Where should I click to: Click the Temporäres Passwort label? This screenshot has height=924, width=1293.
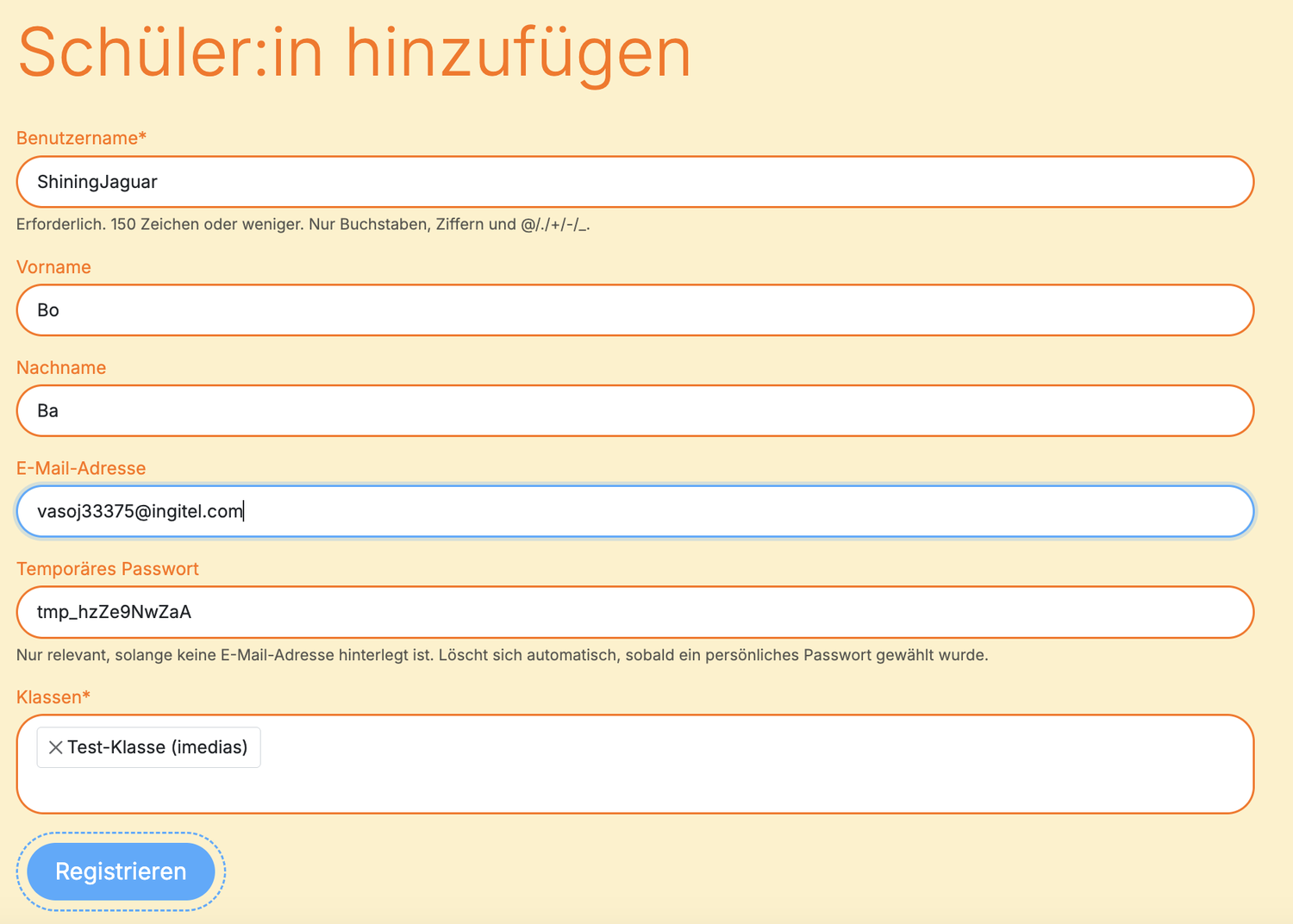pos(108,569)
